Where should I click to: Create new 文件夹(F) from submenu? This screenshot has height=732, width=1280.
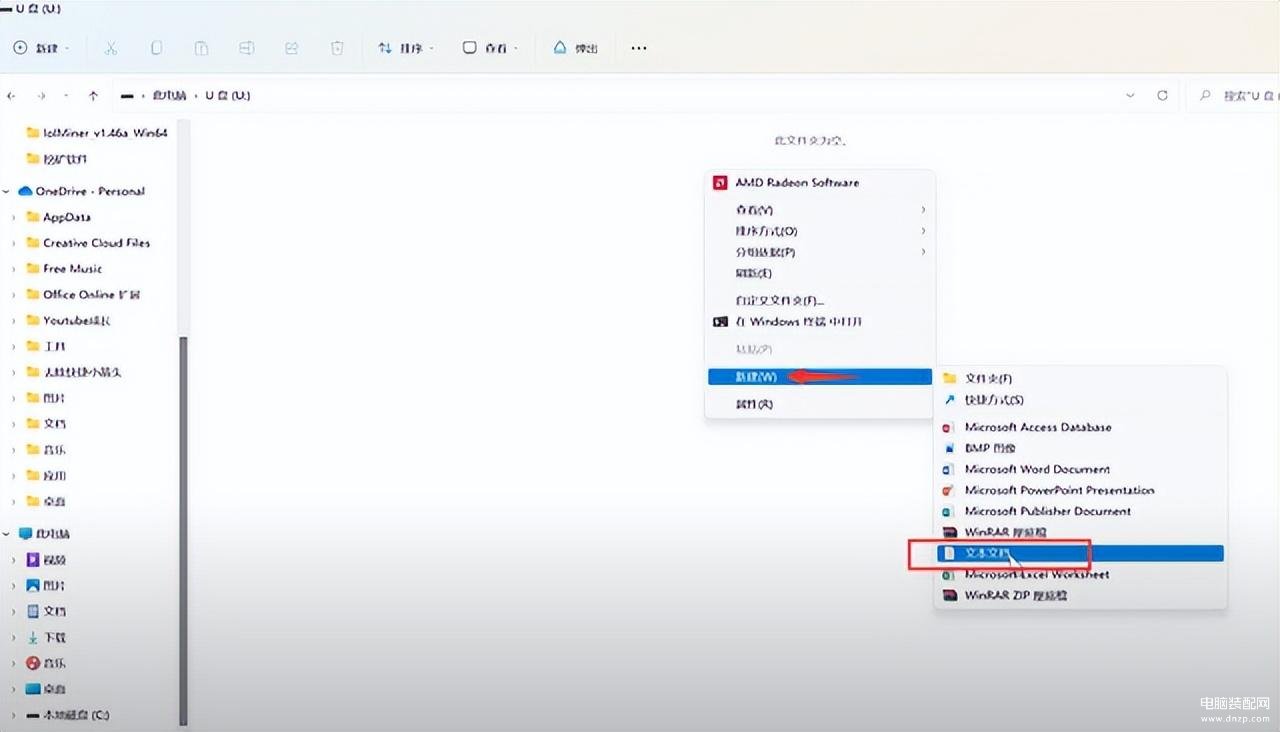coord(1080,379)
